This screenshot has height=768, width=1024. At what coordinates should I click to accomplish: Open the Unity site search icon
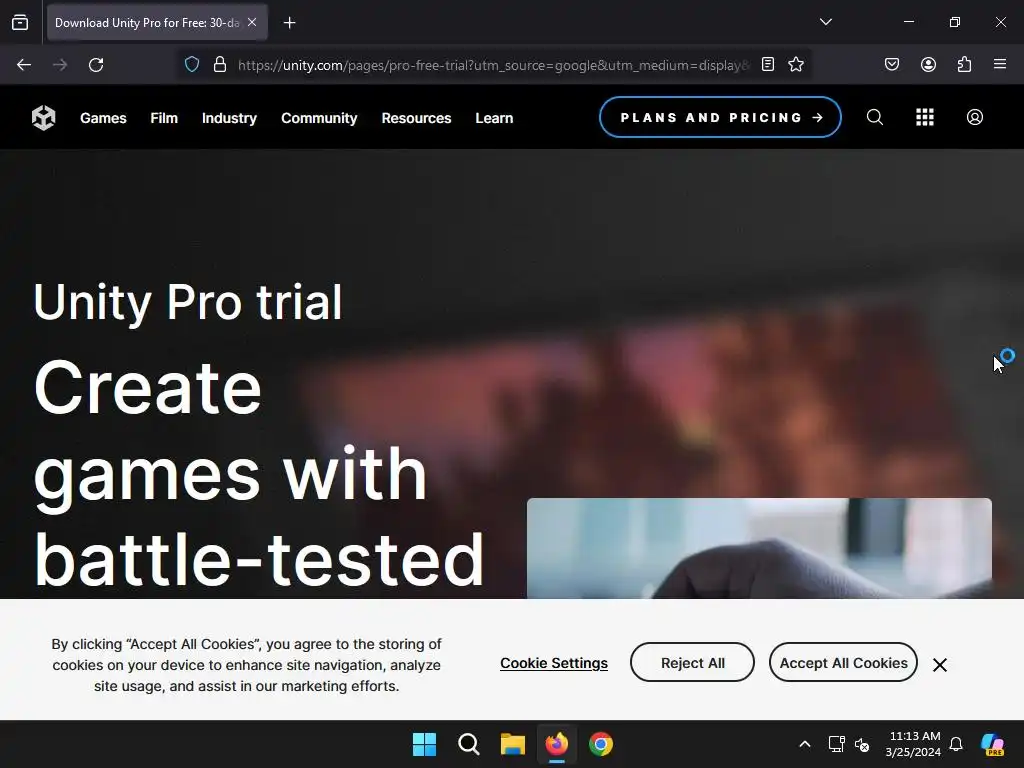(874, 118)
